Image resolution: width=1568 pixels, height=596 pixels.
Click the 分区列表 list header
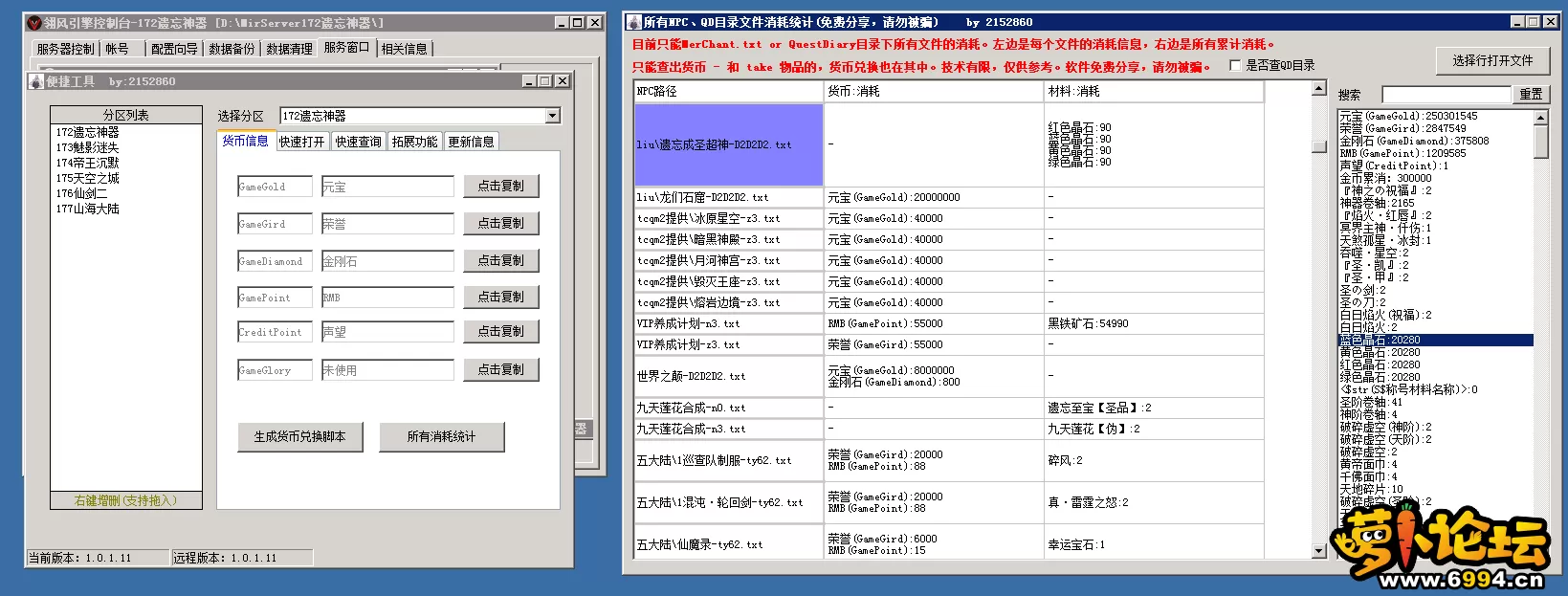126,115
